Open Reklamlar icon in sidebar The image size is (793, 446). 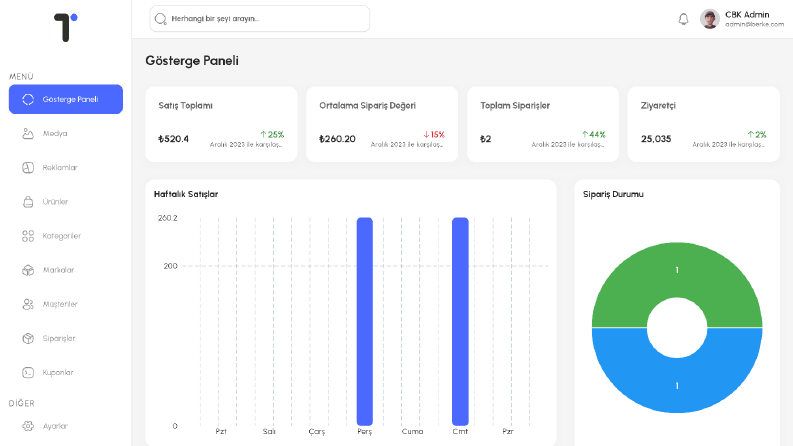[28, 167]
